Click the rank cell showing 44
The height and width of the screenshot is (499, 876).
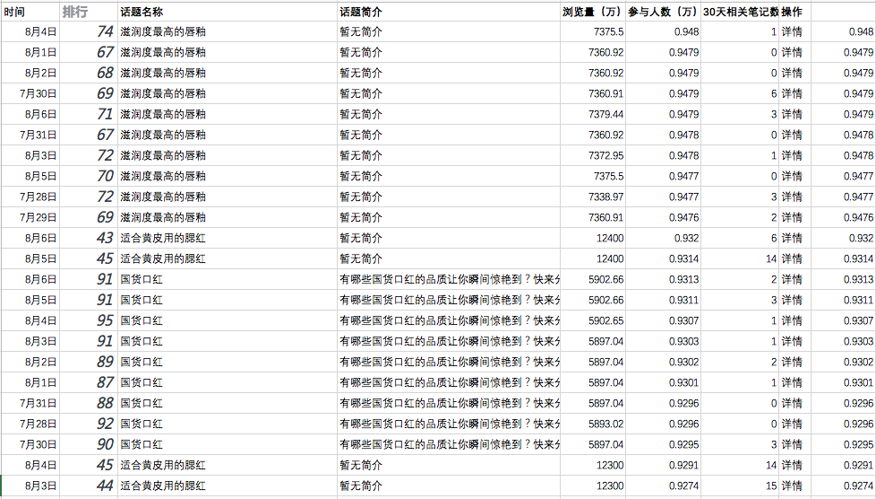tap(88, 486)
